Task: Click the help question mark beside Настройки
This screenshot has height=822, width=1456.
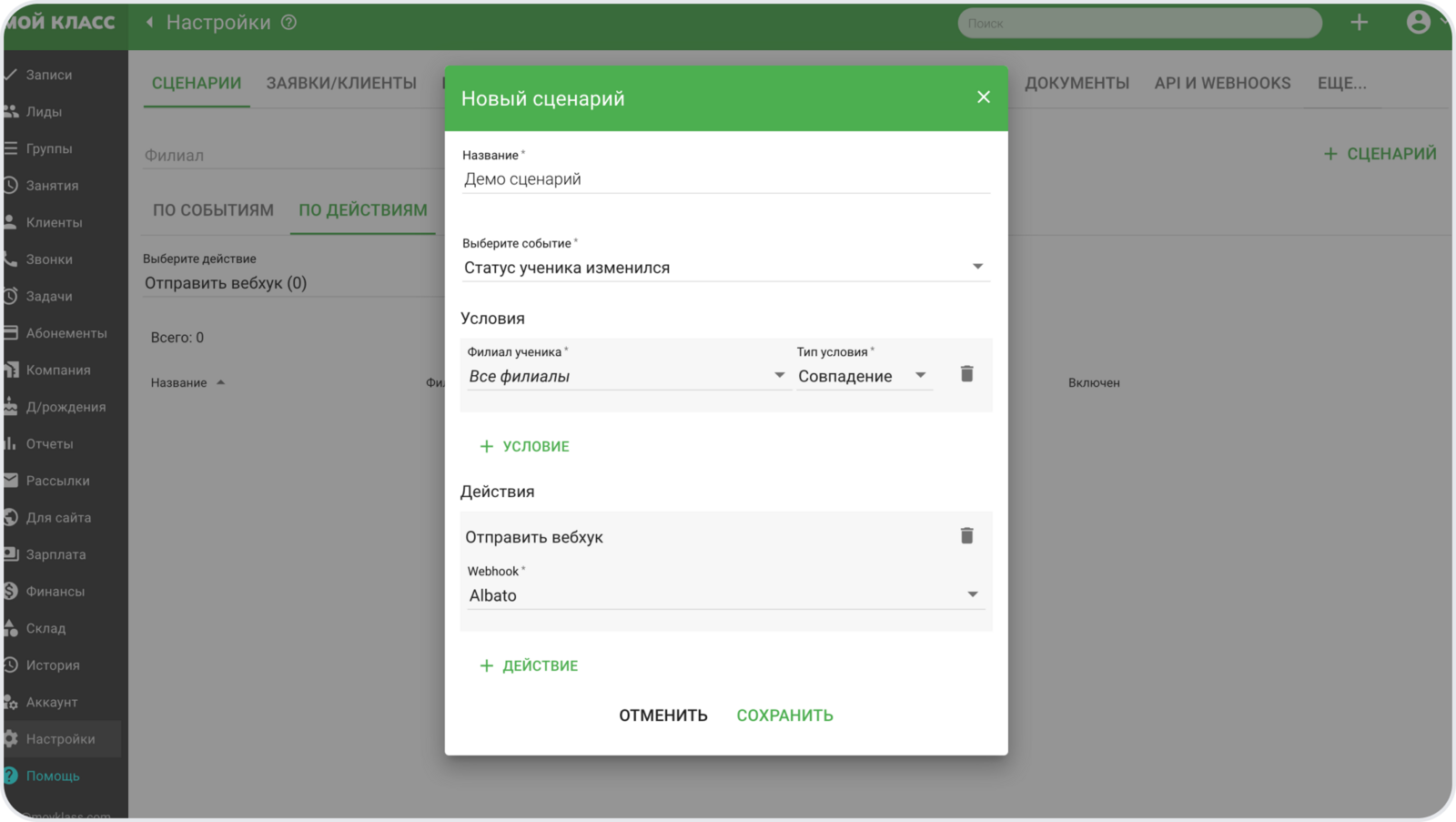Action: [x=288, y=23]
